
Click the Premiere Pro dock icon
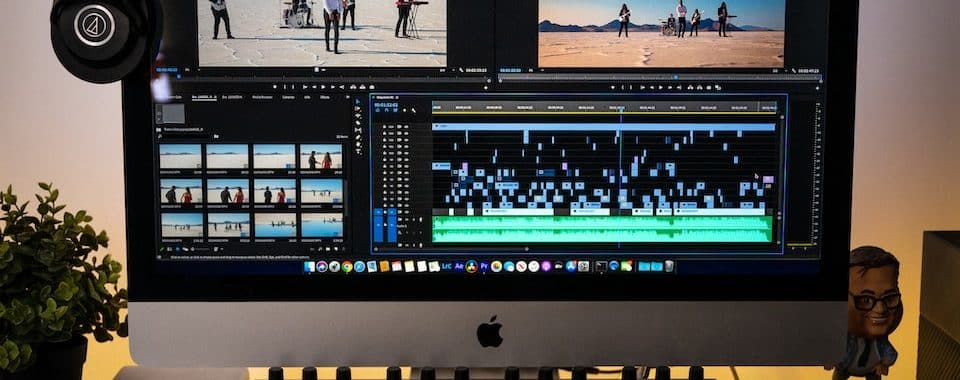tap(484, 266)
